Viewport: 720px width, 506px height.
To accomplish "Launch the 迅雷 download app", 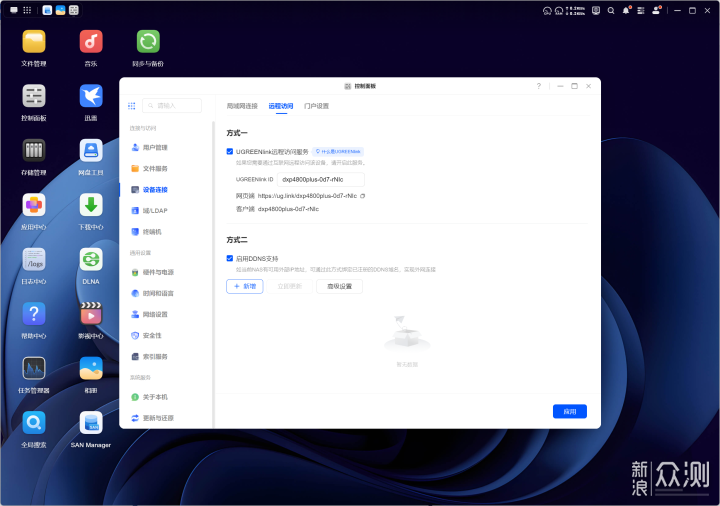I will [91, 96].
